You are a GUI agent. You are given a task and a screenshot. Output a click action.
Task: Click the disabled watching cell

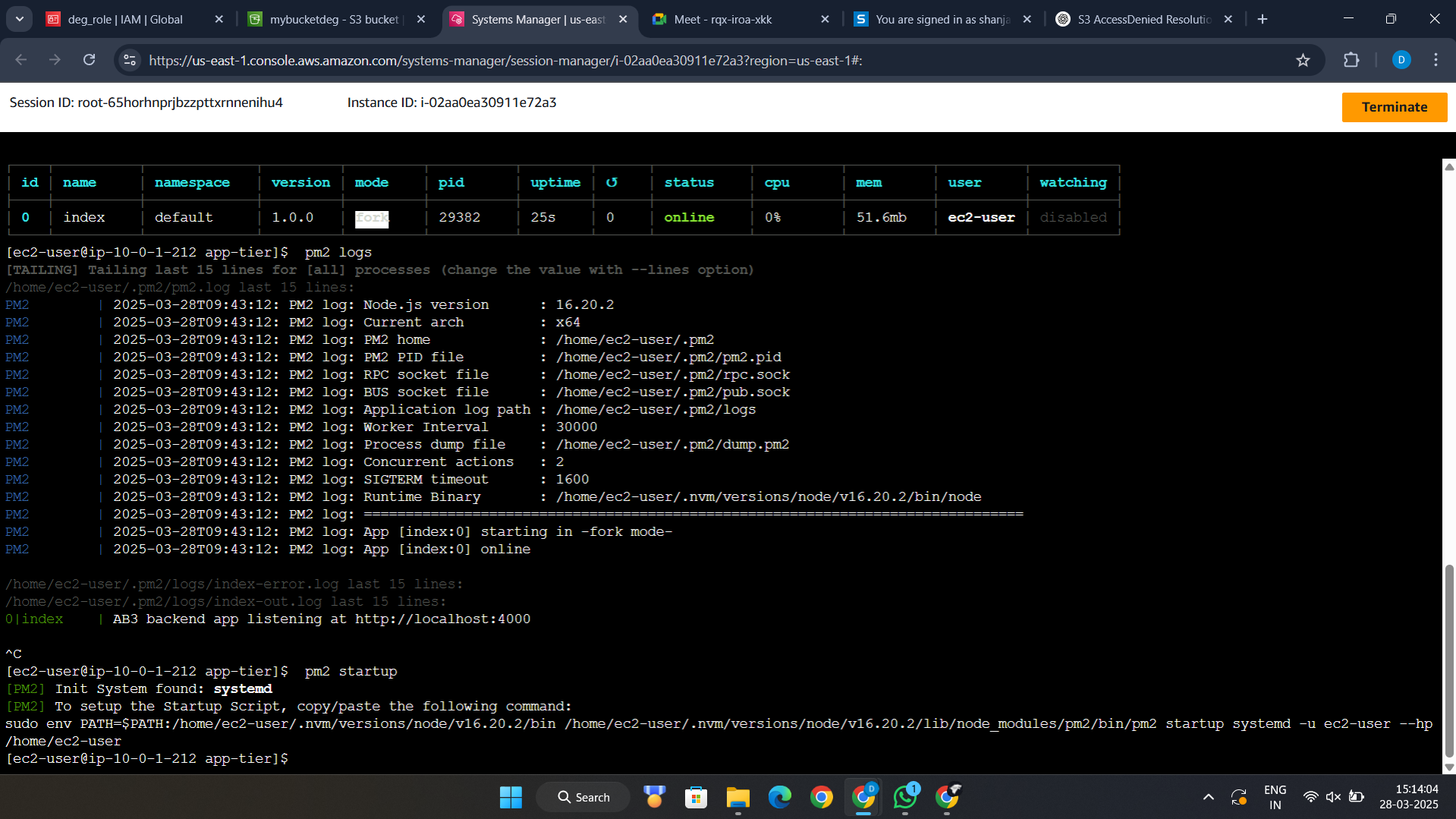point(1073,218)
